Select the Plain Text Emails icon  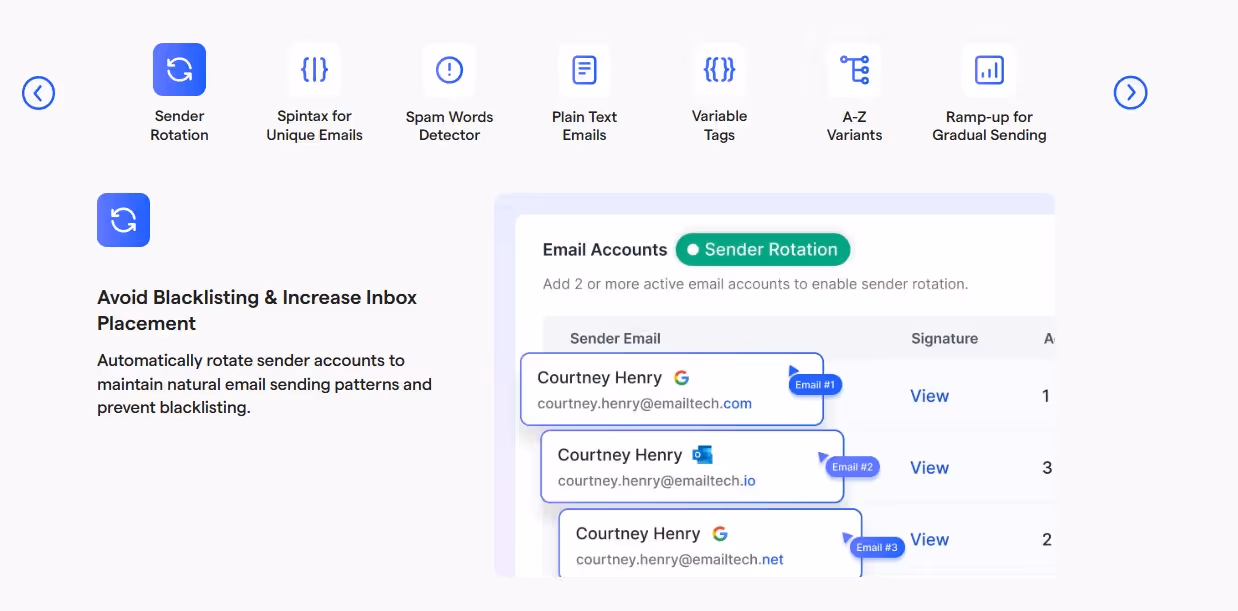click(x=584, y=69)
